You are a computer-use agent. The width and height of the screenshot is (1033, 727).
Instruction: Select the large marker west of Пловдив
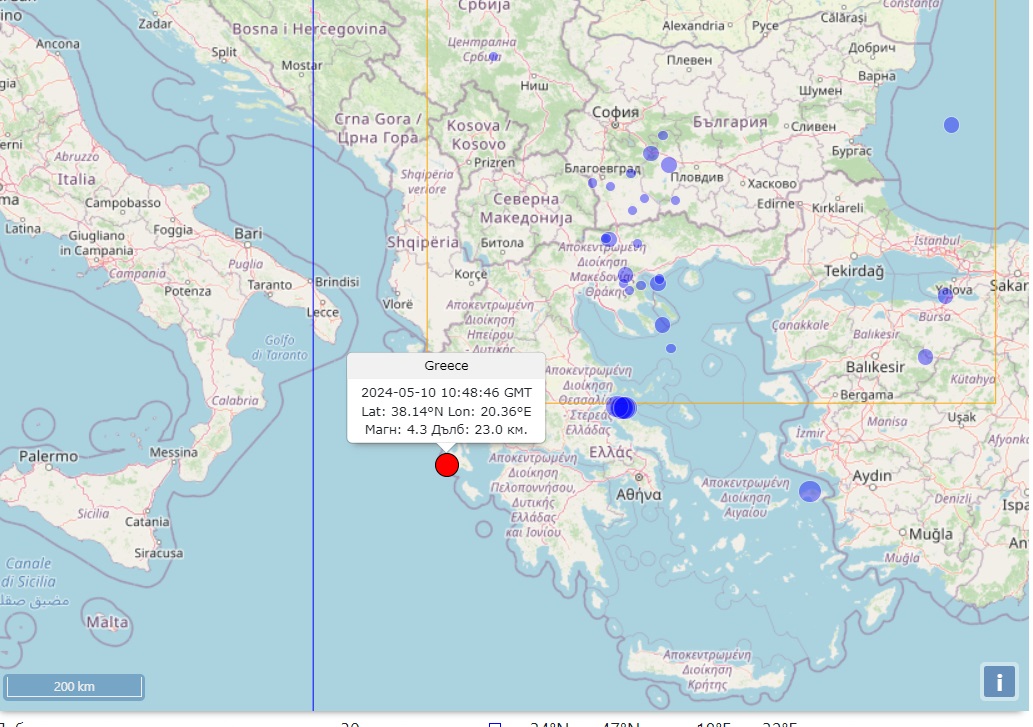click(669, 165)
